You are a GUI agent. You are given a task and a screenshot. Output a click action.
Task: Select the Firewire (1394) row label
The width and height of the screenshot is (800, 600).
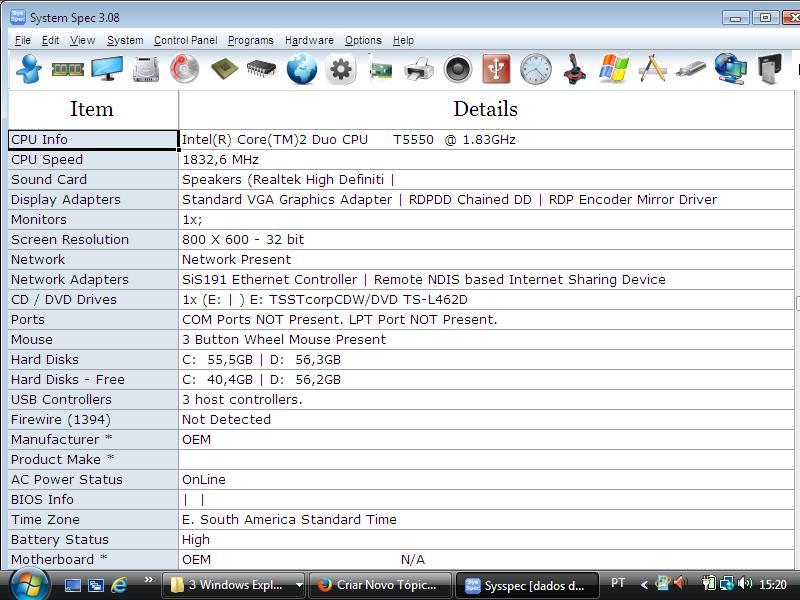point(93,419)
